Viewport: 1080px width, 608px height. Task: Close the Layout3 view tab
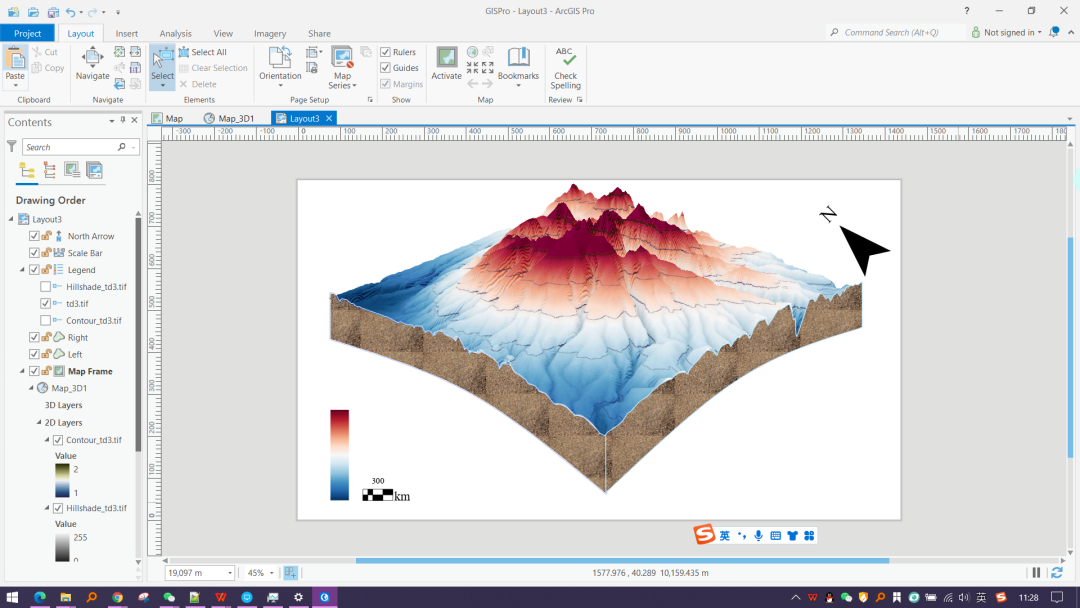tap(329, 118)
